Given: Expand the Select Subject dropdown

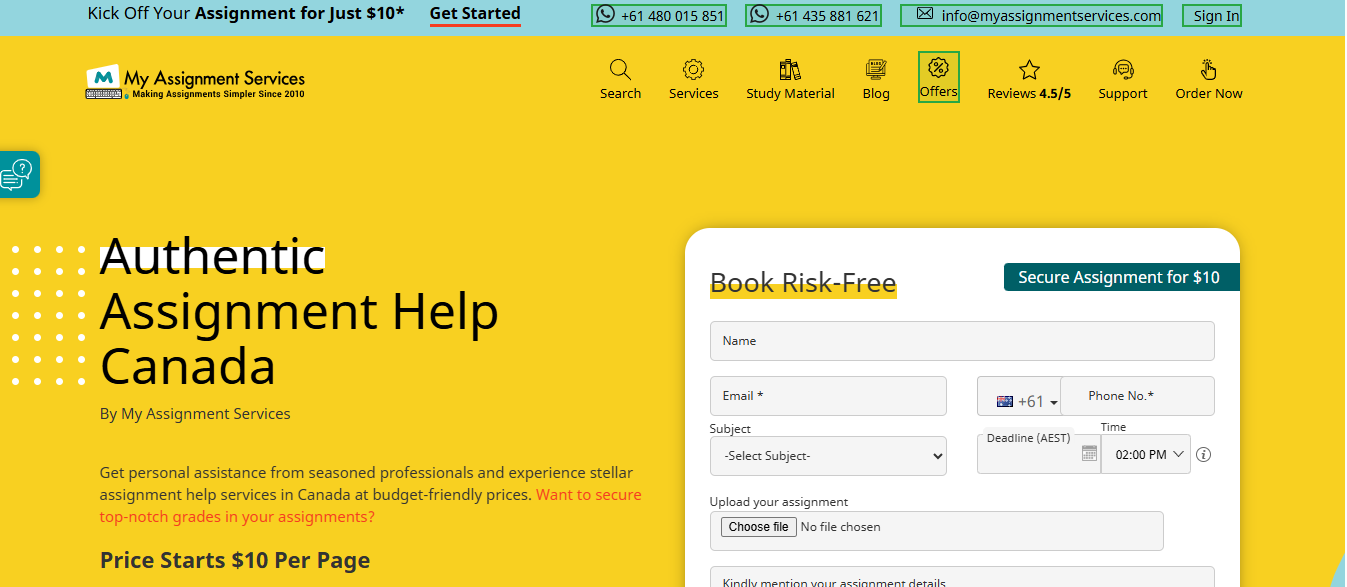Looking at the screenshot, I should click(827, 456).
